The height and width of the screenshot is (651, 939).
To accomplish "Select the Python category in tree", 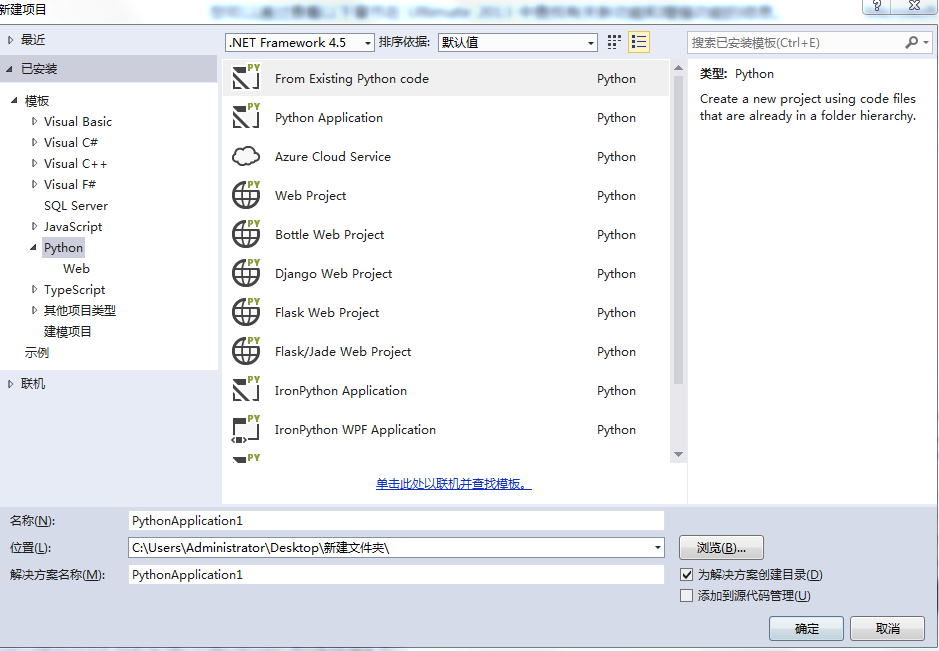I will click(63, 247).
